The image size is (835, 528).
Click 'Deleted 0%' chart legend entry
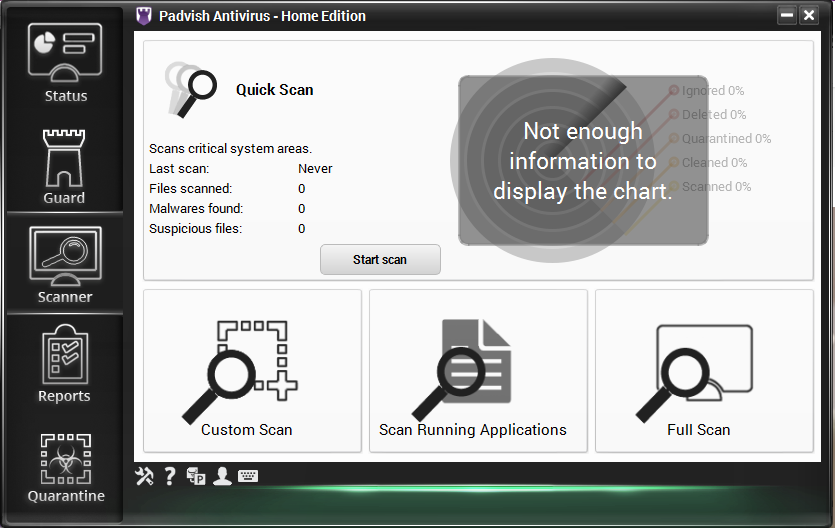point(708,114)
